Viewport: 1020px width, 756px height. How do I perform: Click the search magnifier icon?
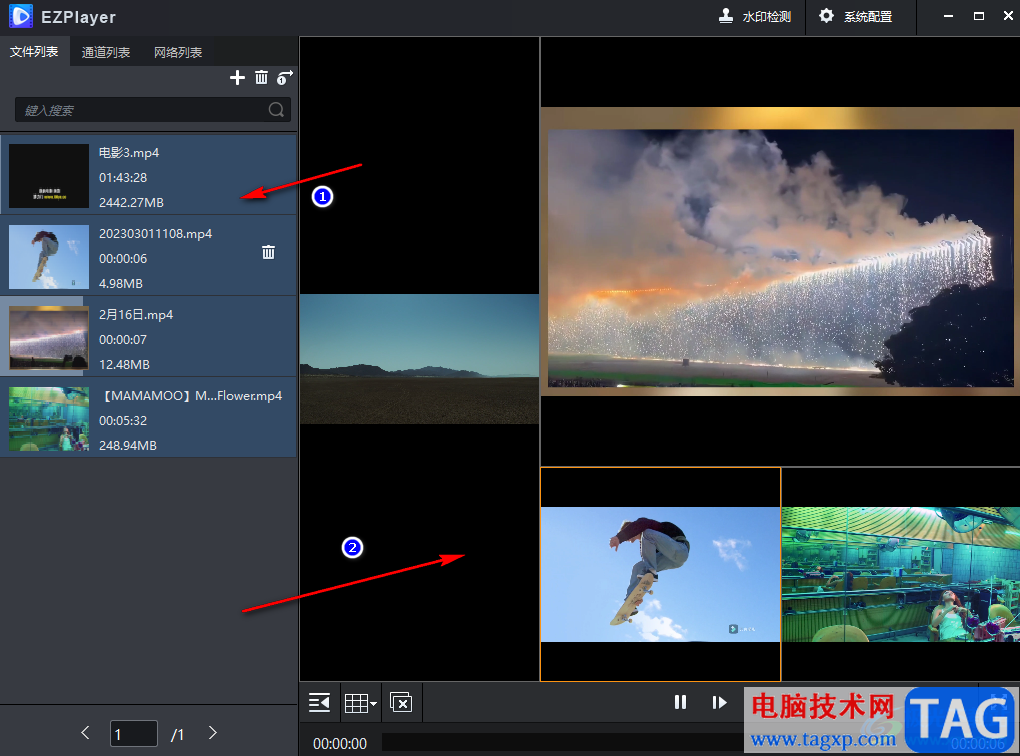(277, 110)
